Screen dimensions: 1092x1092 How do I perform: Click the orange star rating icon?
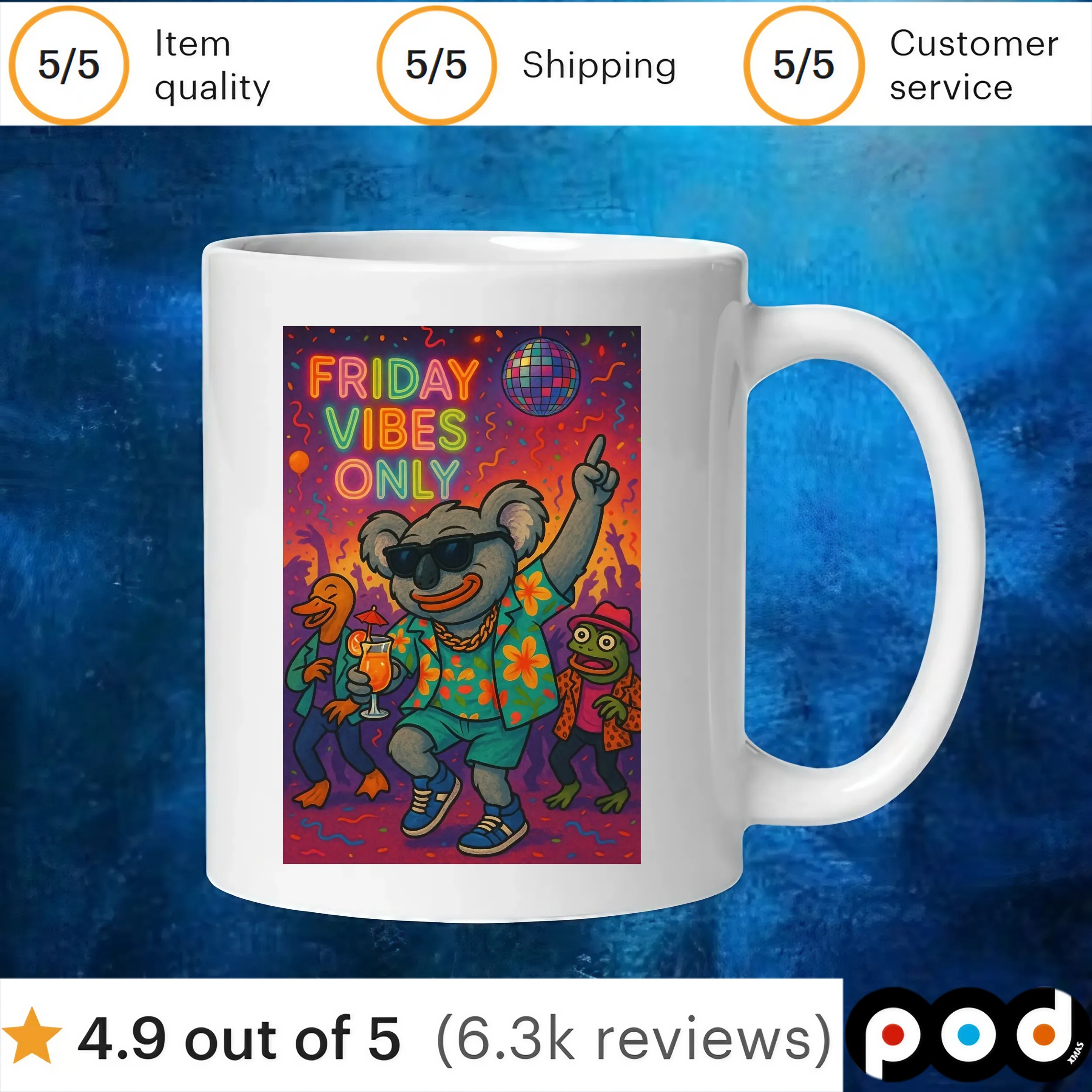[x=32, y=1035]
